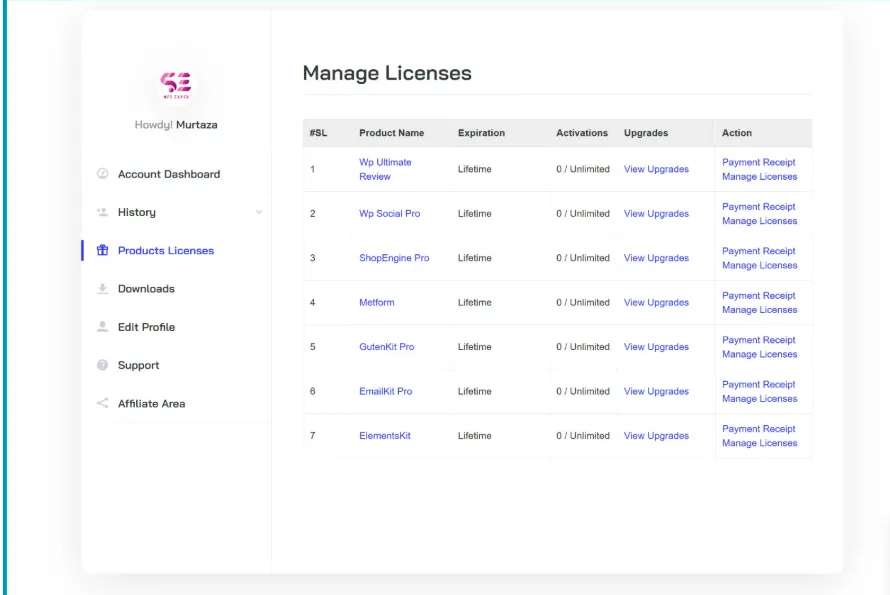View Upgrades for ShopEngine Pro
The image size is (890, 595).
(x=656, y=258)
